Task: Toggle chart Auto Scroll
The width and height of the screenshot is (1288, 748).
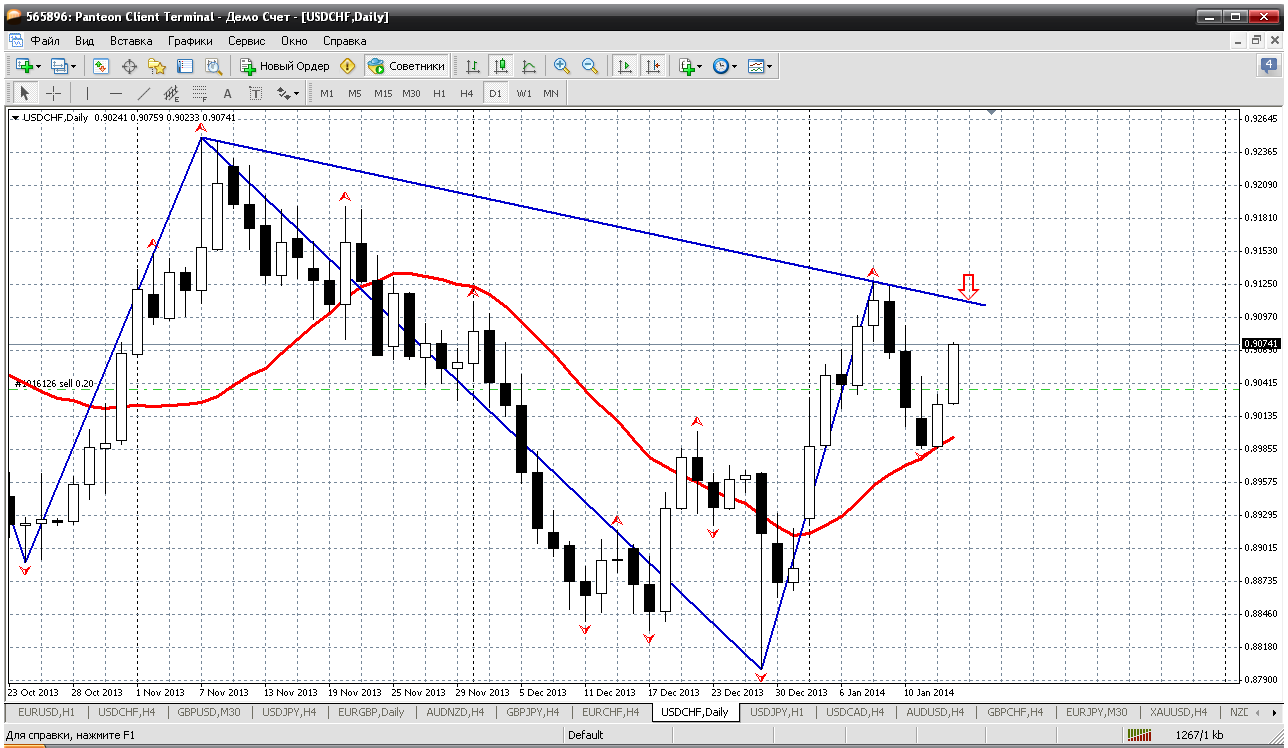Action: 625,66
